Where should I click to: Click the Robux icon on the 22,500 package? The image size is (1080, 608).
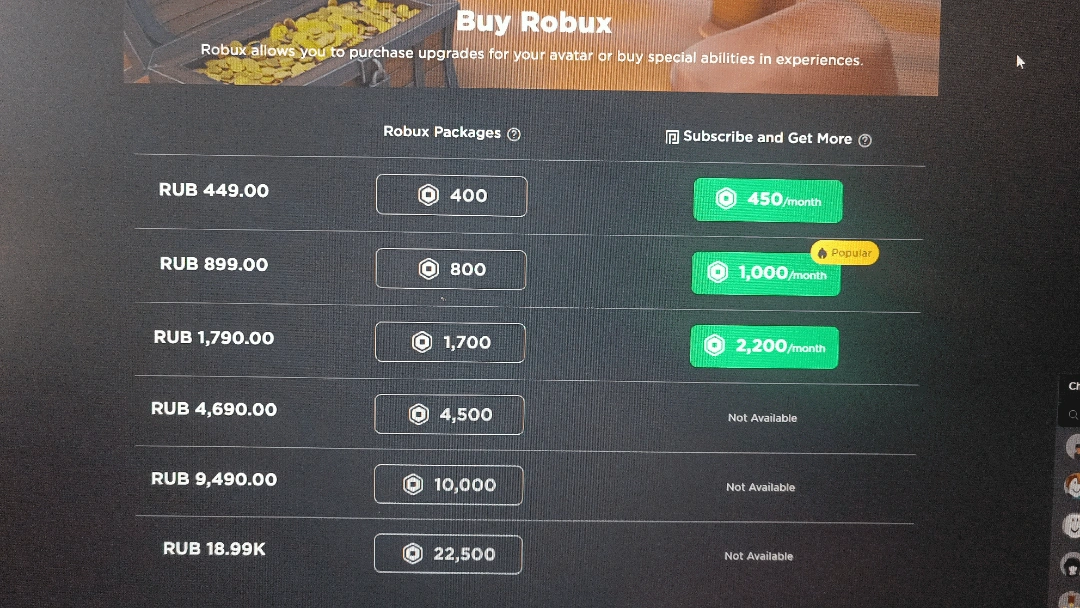[413, 554]
